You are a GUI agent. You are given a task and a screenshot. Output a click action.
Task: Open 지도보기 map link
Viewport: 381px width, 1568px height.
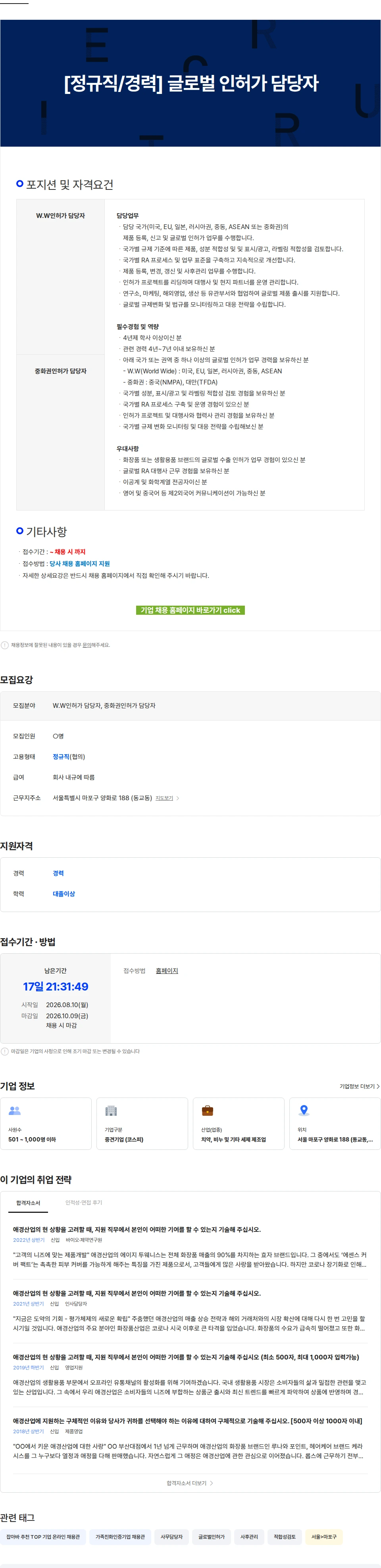coord(164,798)
